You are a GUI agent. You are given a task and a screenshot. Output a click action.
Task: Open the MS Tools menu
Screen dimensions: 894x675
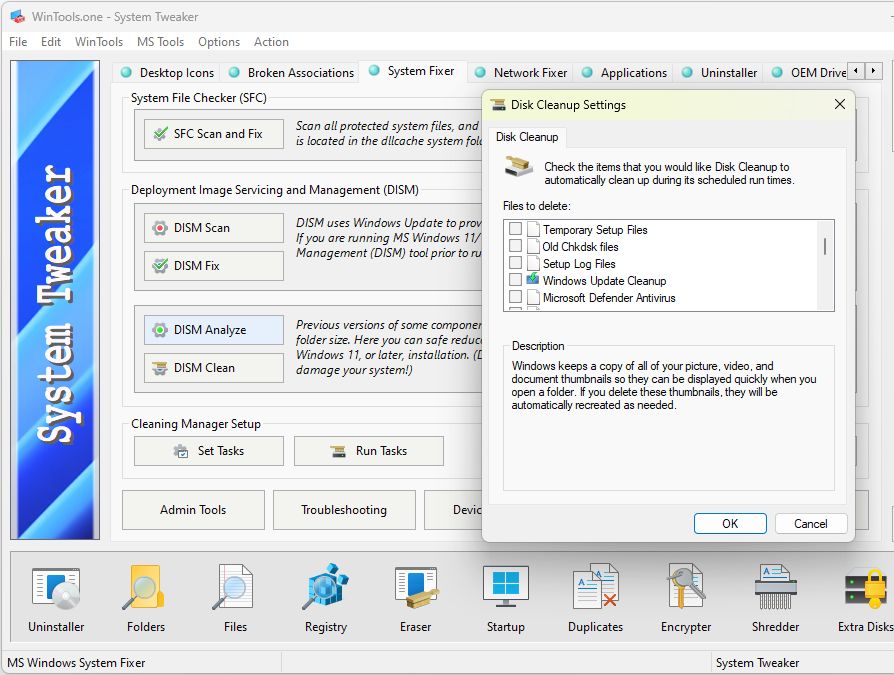160,42
